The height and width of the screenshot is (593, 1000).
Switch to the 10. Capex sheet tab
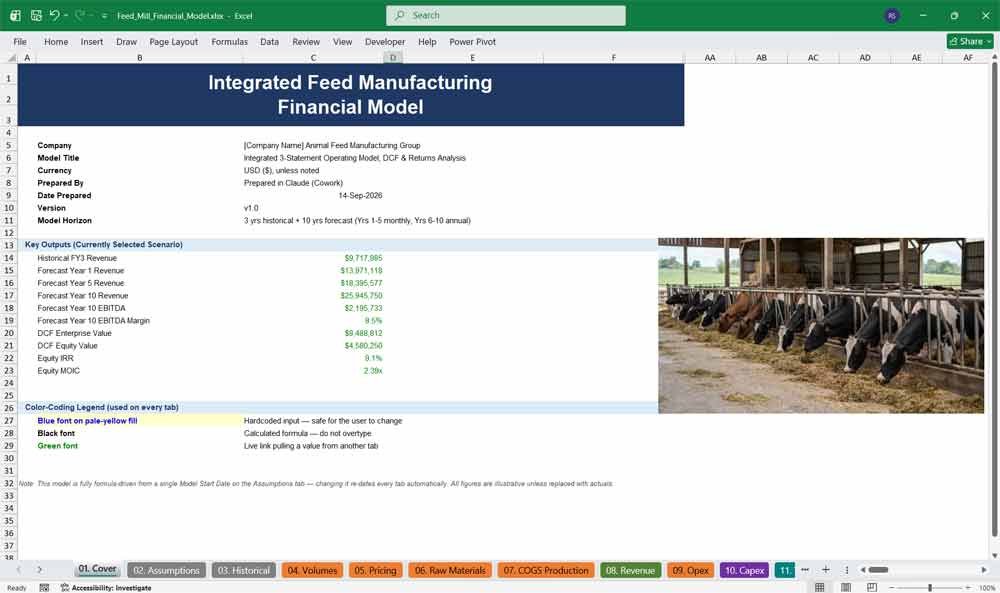point(744,570)
